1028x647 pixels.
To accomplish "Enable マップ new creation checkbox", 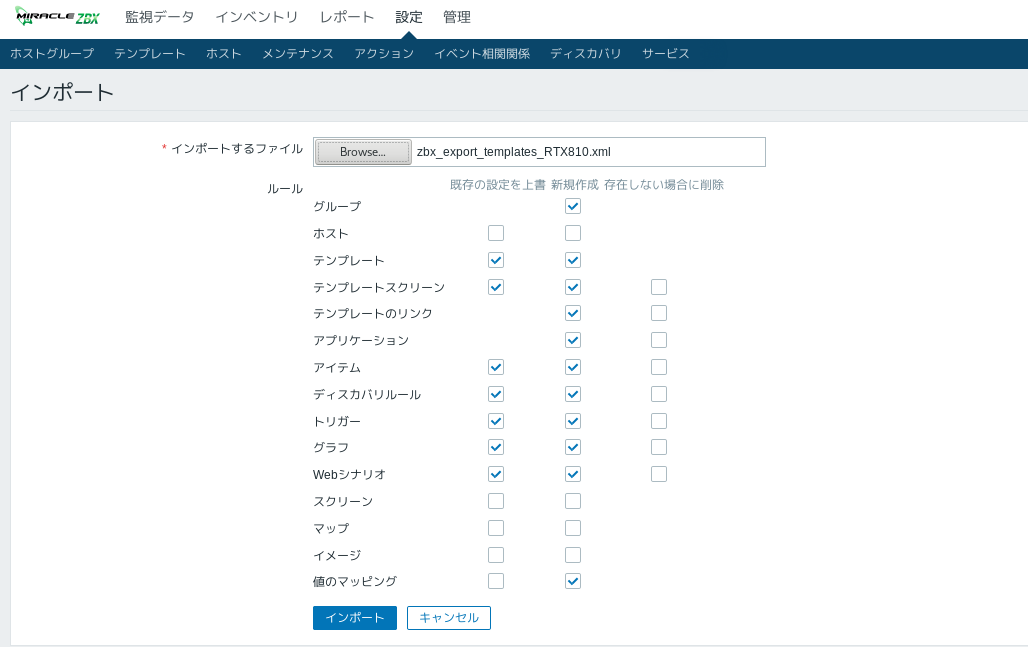I will coord(573,528).
